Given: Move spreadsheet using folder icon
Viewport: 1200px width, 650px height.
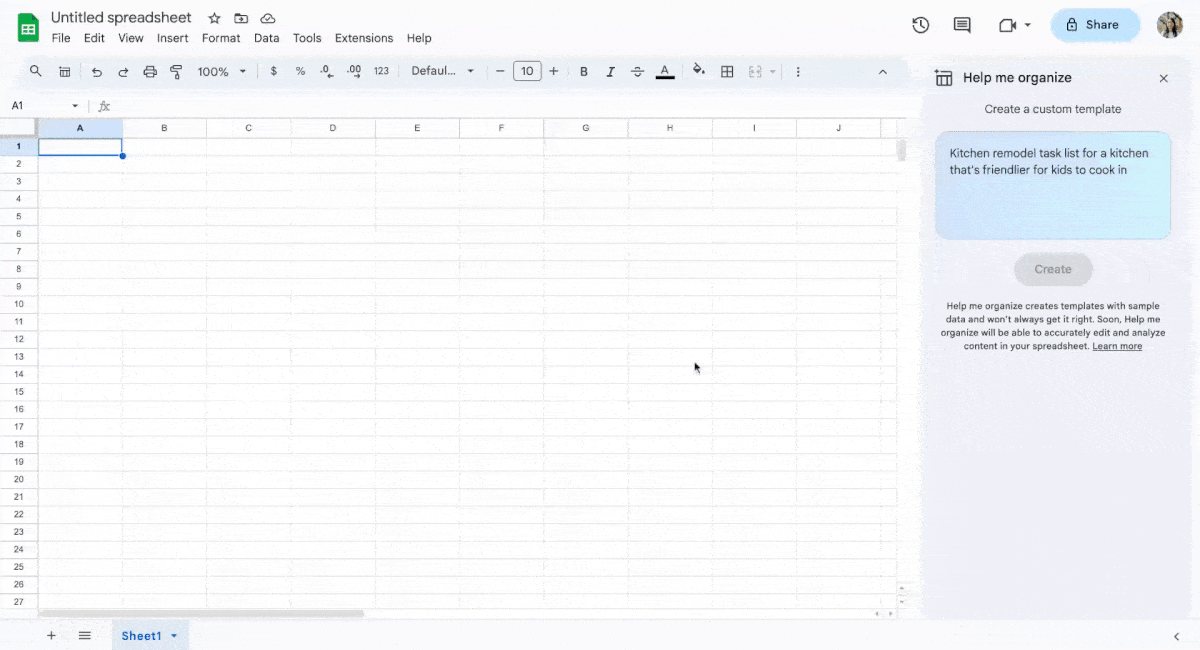Looking at the screenshot, I should pyautogui.click(x=241, y=18).
